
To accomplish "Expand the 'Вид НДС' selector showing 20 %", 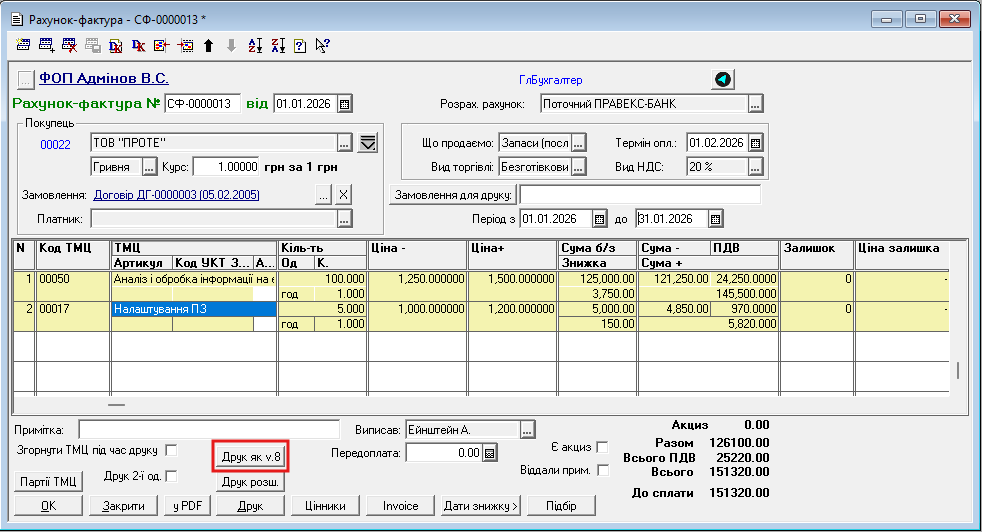I will (756, 166).
